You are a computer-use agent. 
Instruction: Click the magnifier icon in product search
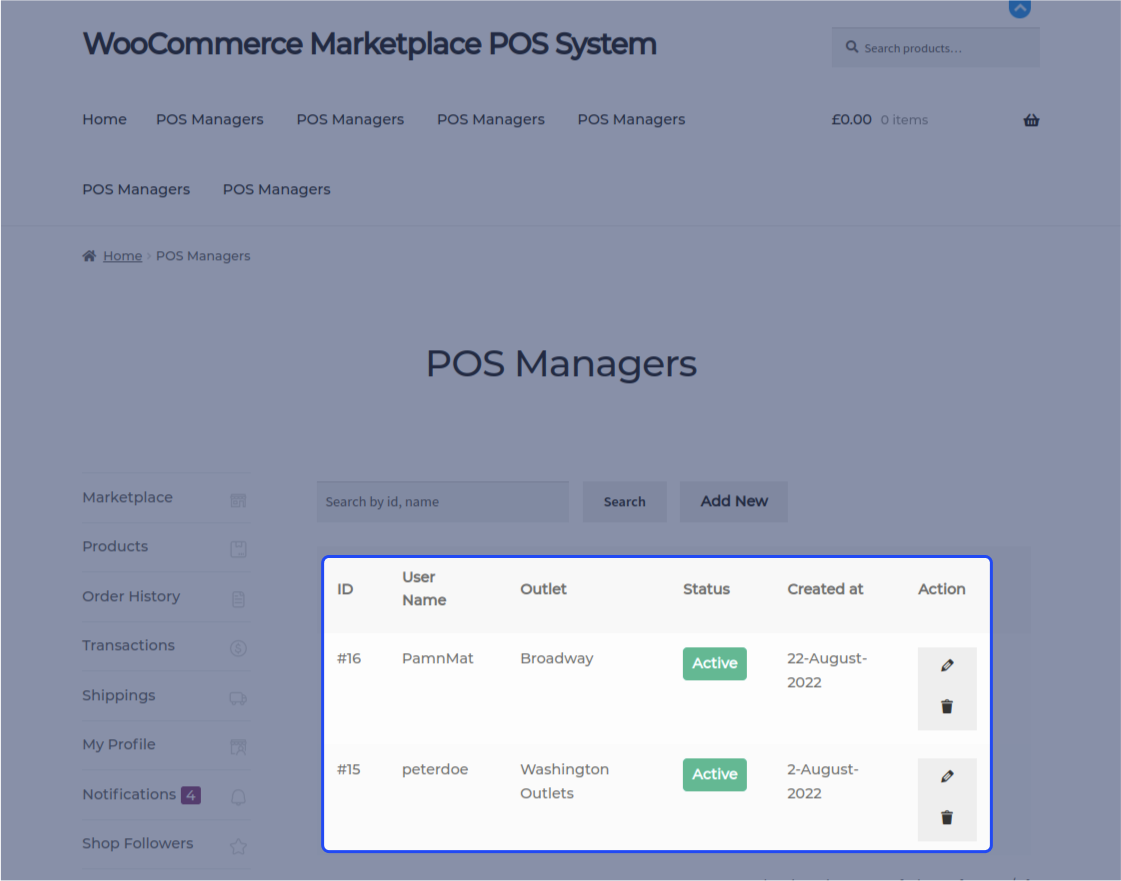(851, 47)
